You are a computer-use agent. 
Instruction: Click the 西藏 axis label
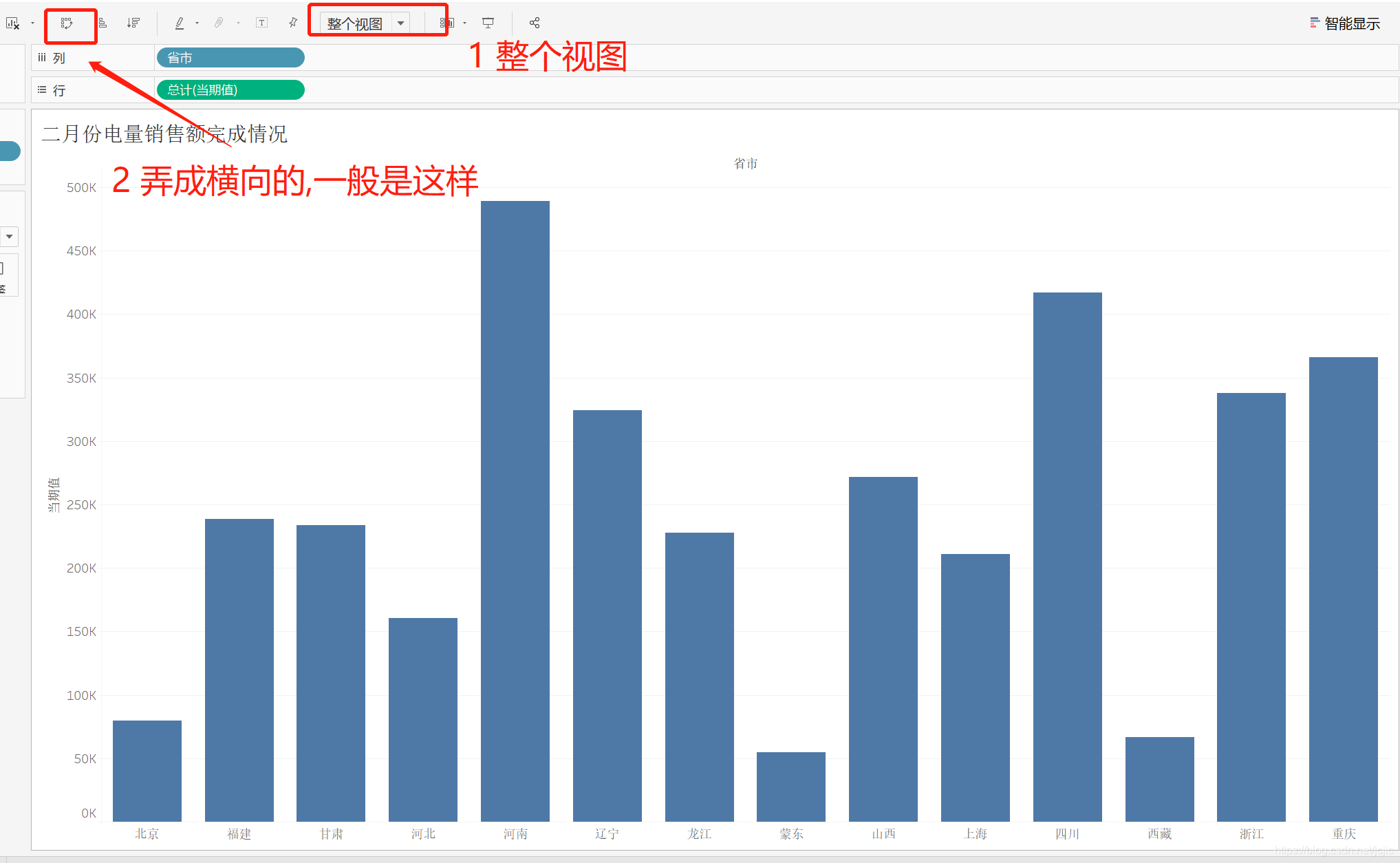pos(1160,834)
